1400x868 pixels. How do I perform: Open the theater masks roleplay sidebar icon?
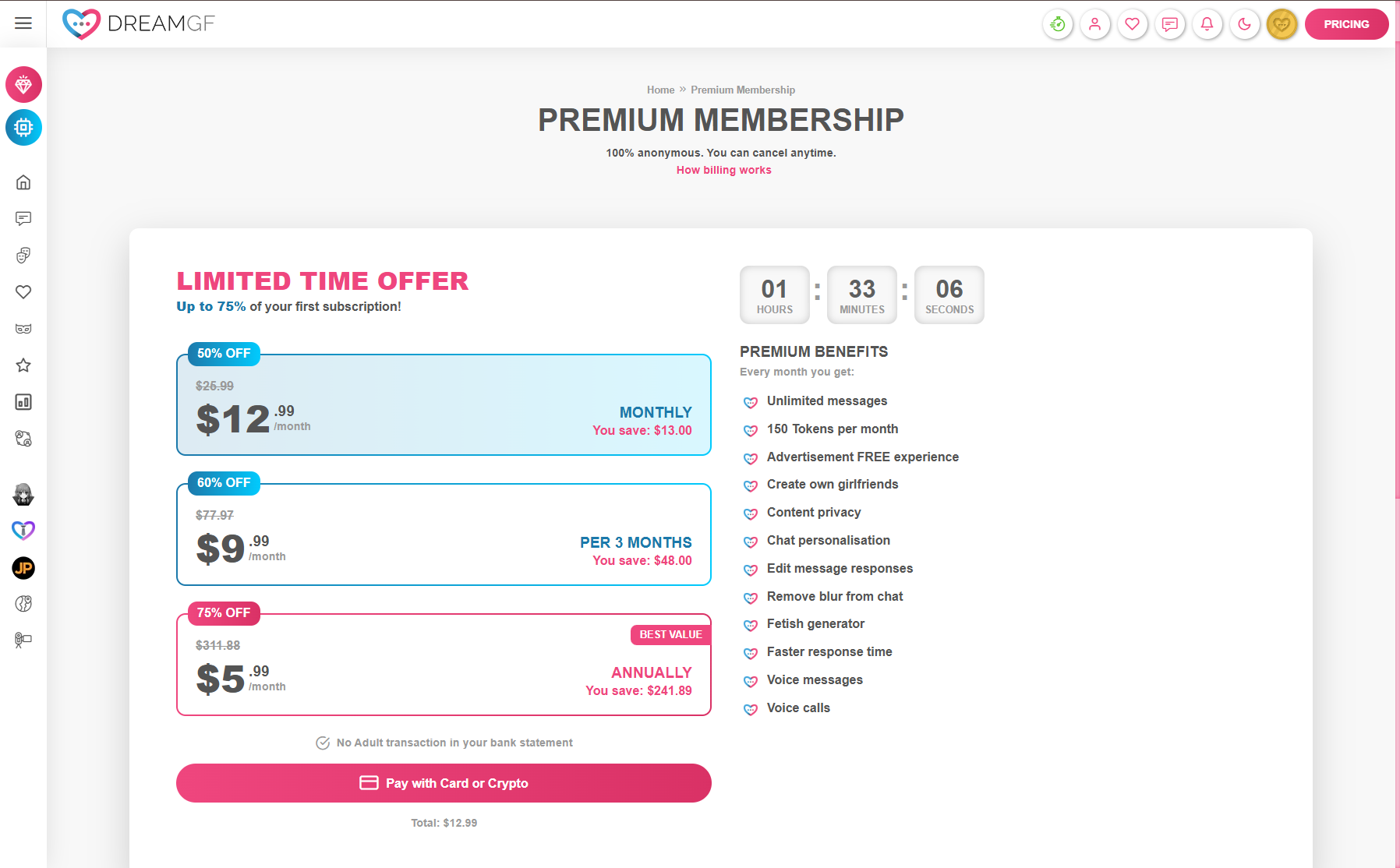23,255
